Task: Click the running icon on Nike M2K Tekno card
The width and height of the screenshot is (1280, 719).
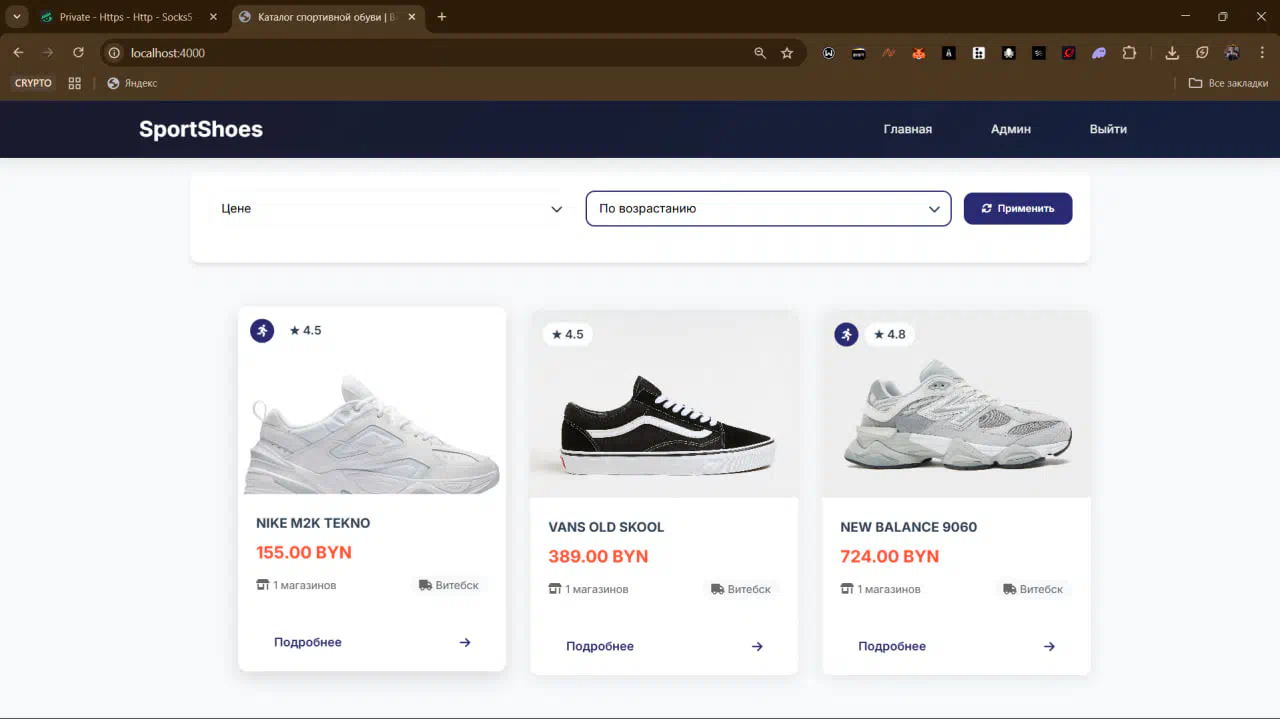Action: pos(262,331)
